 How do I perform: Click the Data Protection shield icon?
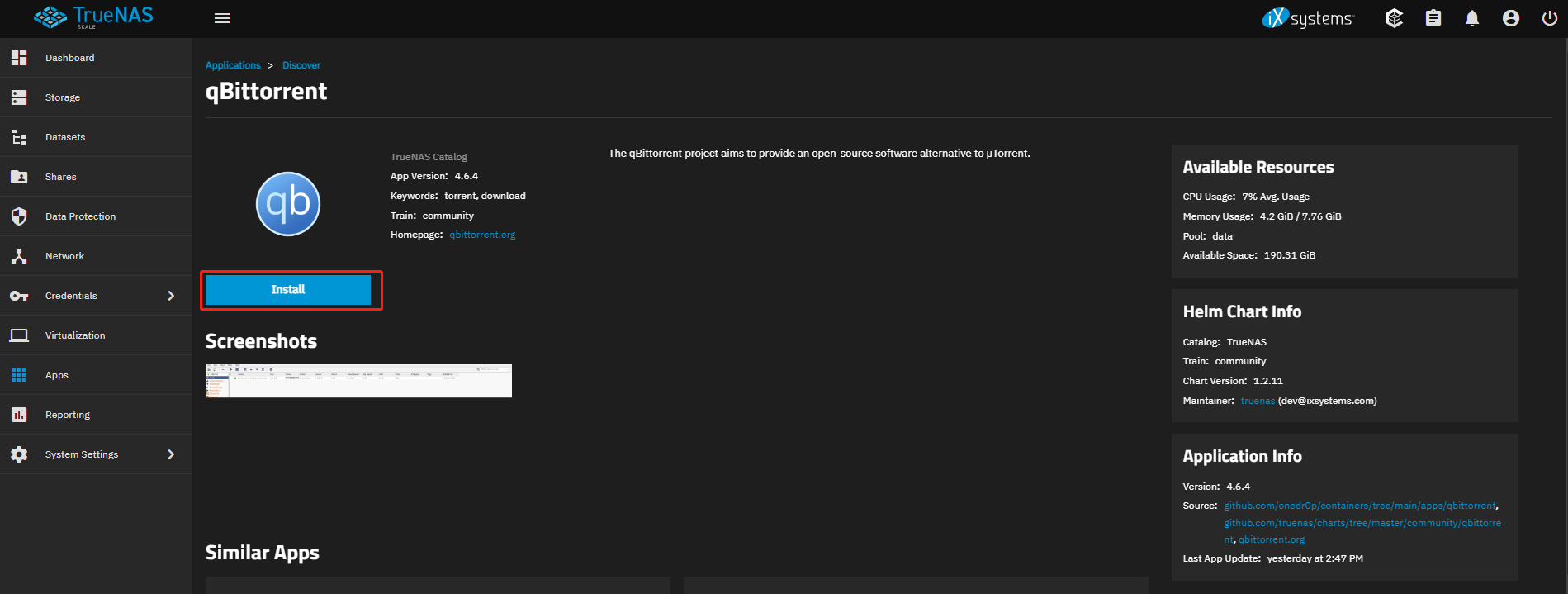(19, 216)
